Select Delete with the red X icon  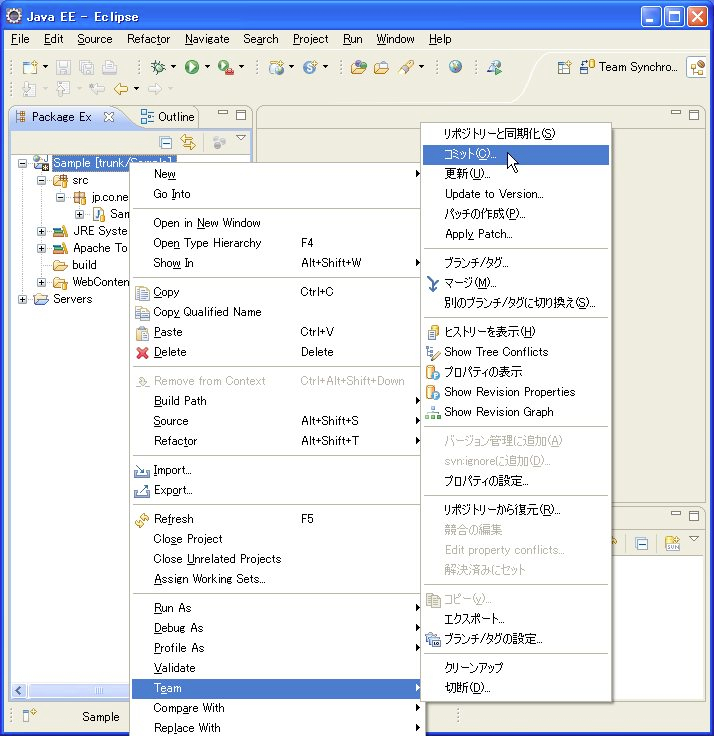click(x=276, y=352)
